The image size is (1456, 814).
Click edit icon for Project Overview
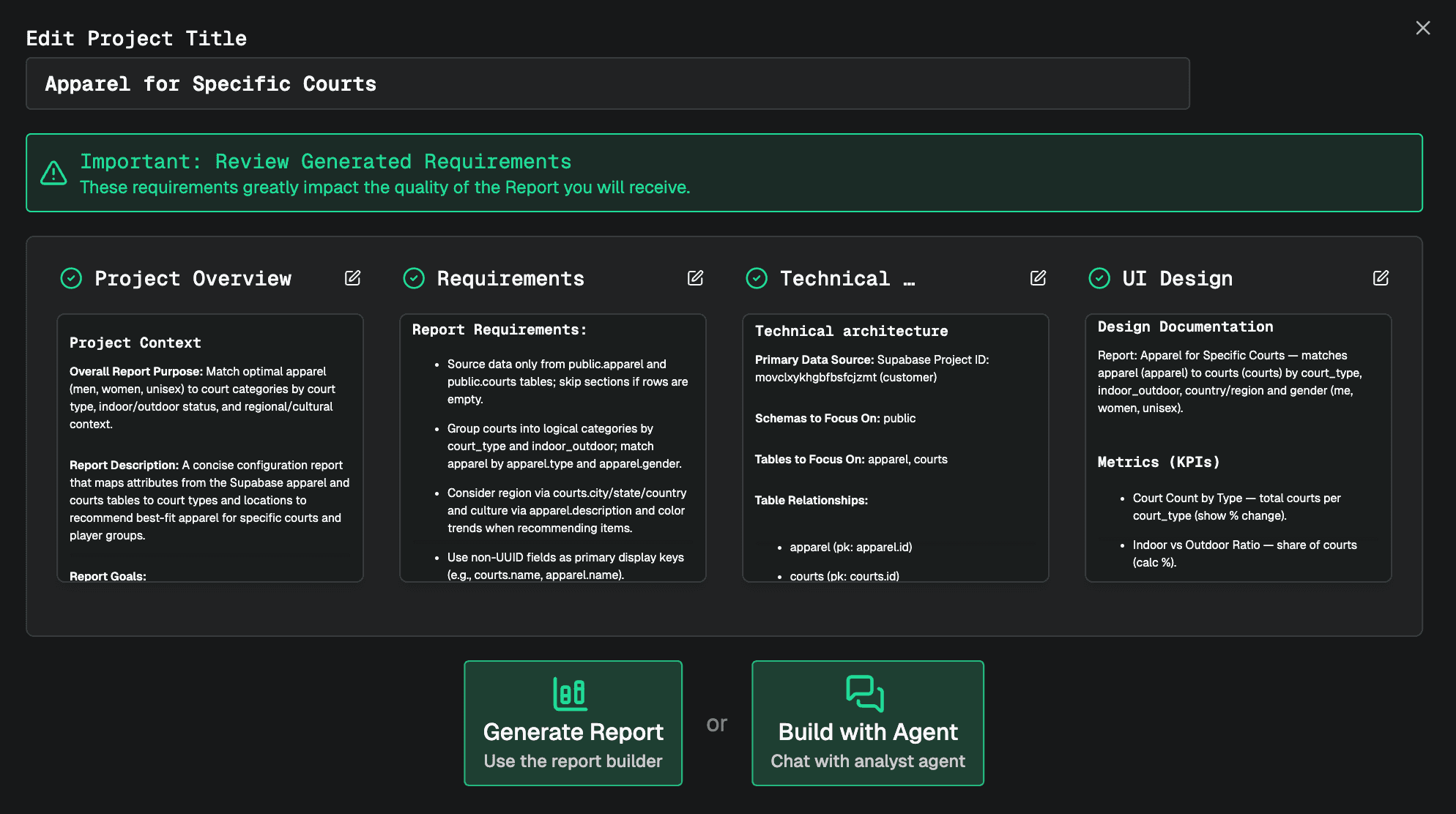coord(352,278)
